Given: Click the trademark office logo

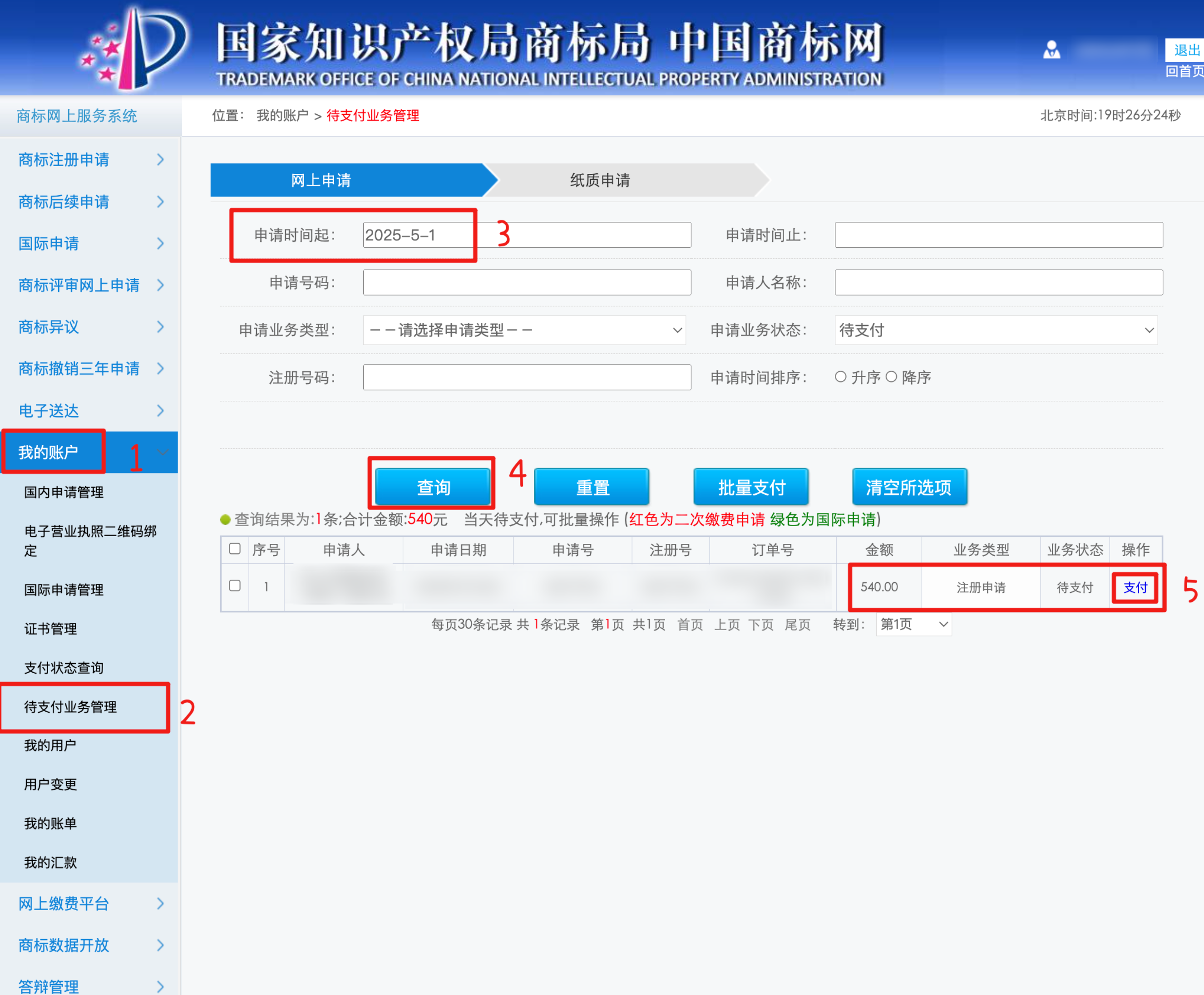Looking at the screenshot, I should point(135,48).
